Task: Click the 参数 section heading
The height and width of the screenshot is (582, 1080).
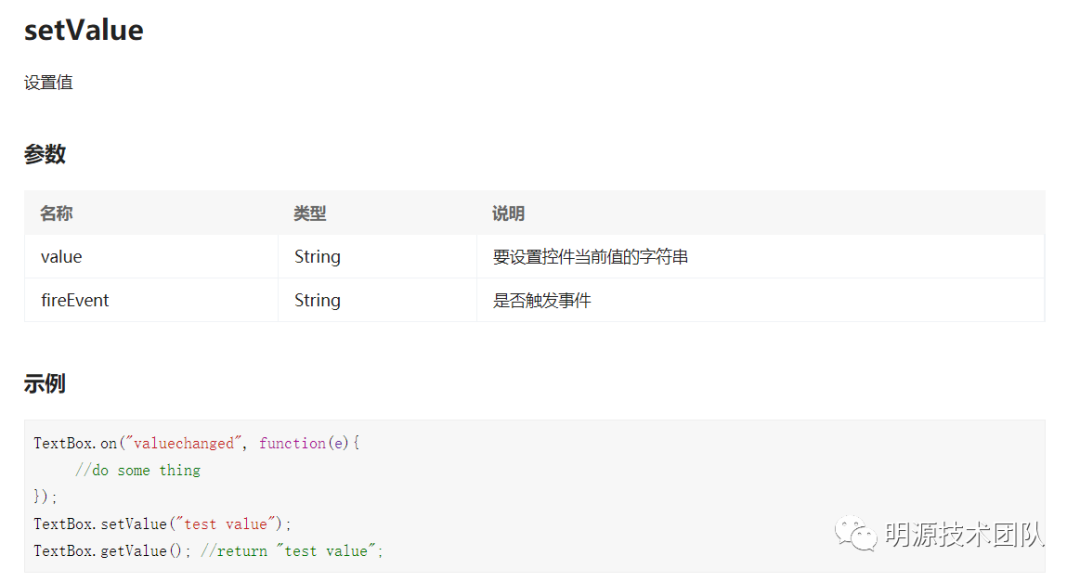Action: (x=45, y=154)
